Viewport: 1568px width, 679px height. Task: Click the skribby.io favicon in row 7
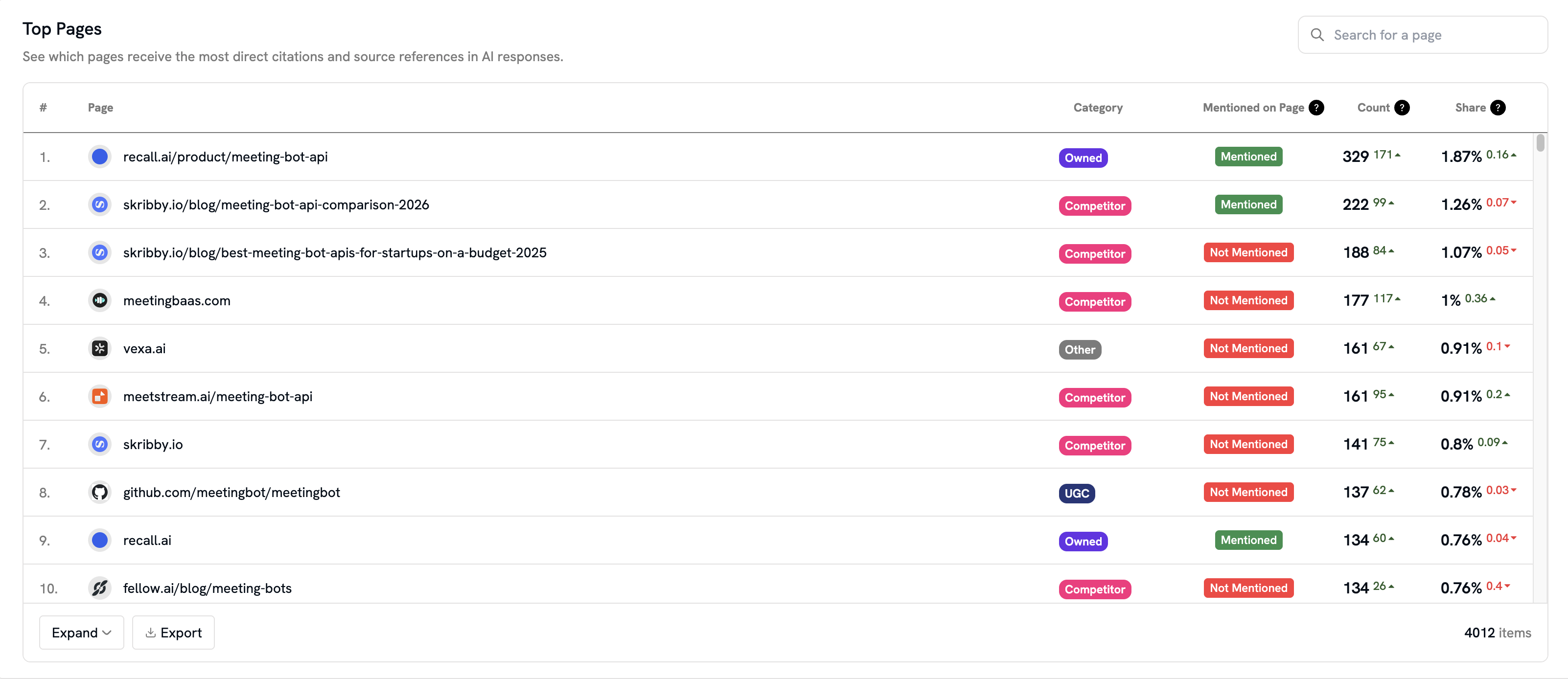[100, 444]
